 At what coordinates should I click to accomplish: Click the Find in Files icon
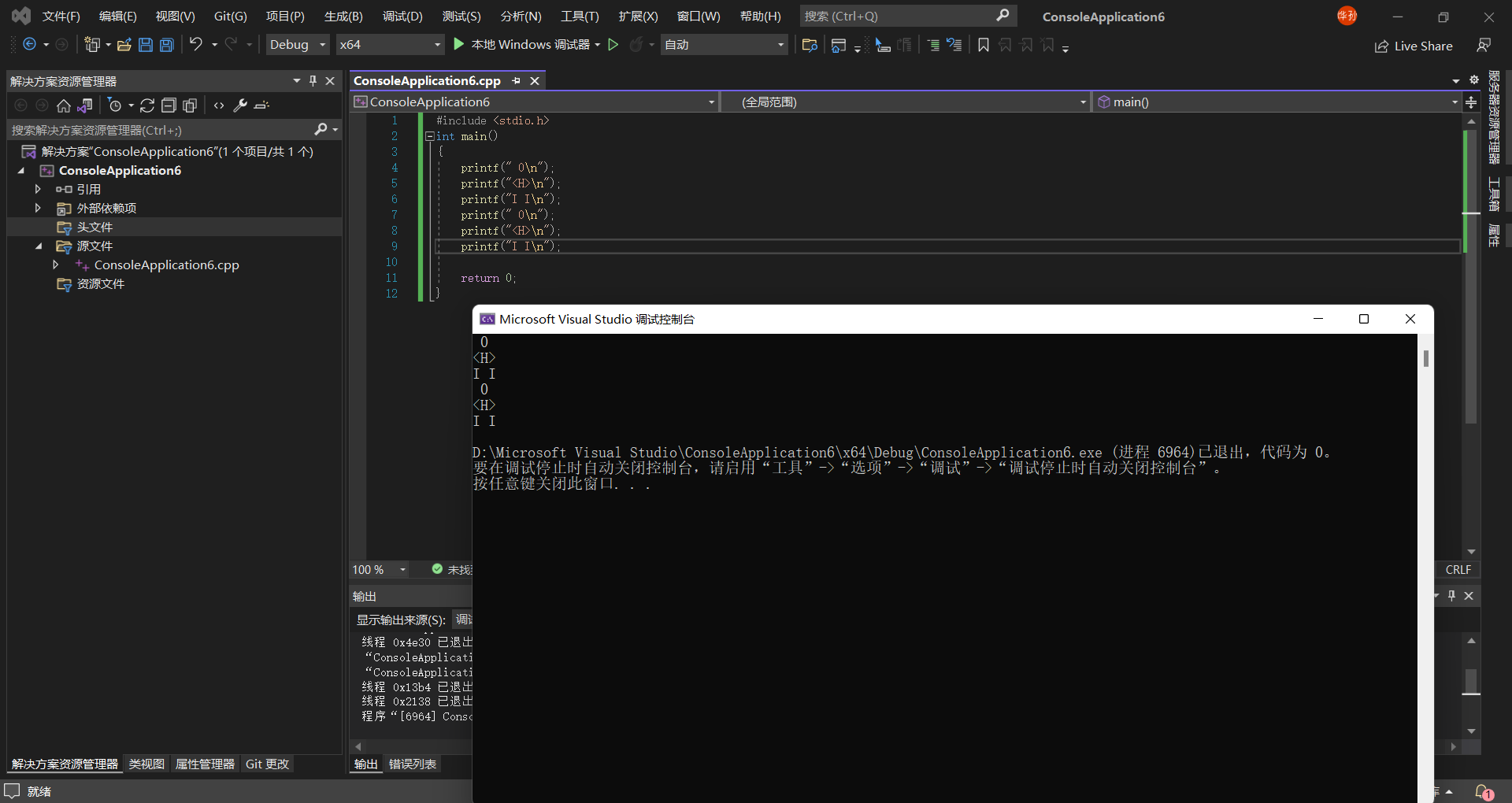[x=809, y=45]
